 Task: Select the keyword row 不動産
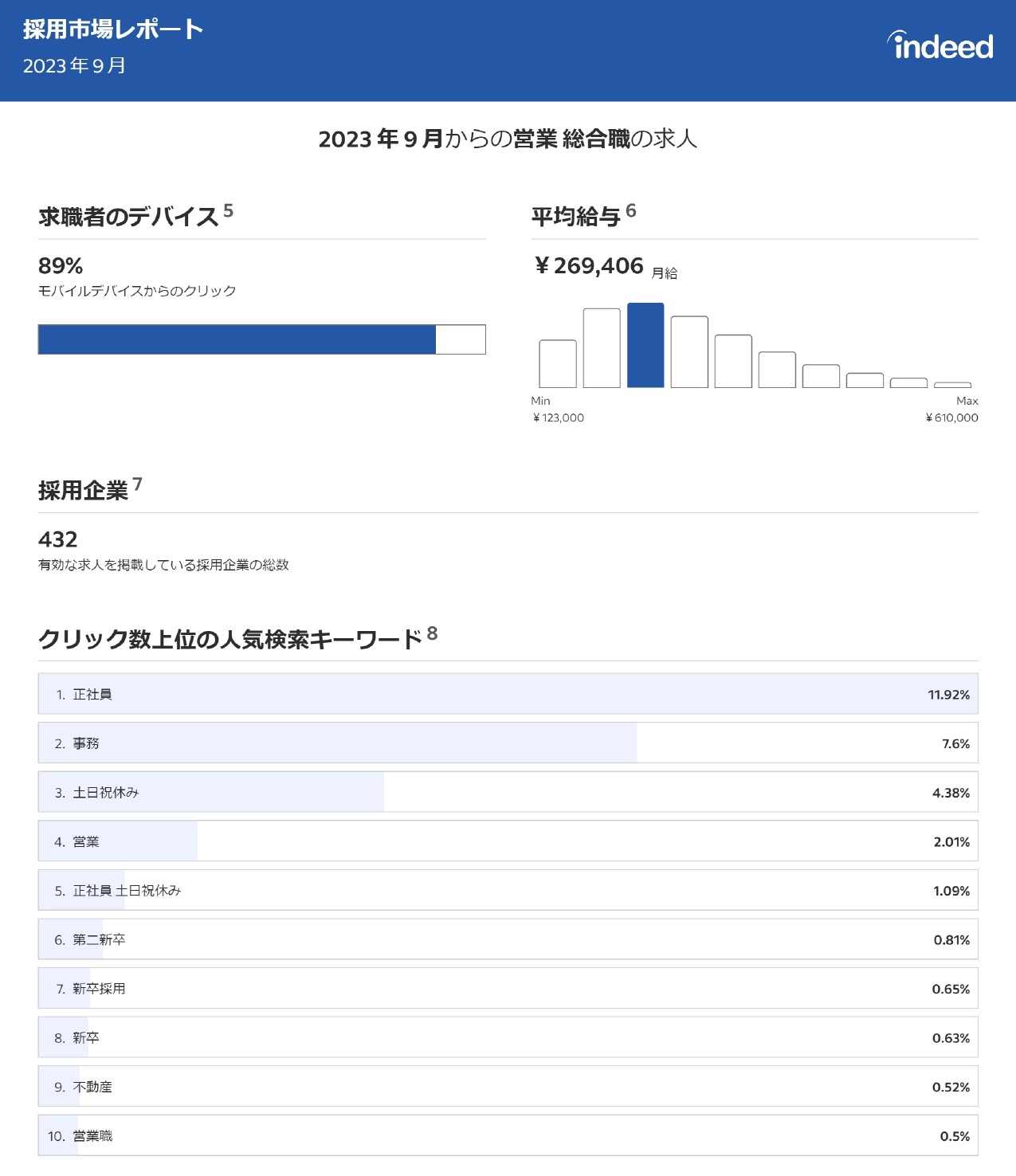(x=508, y=1087)
